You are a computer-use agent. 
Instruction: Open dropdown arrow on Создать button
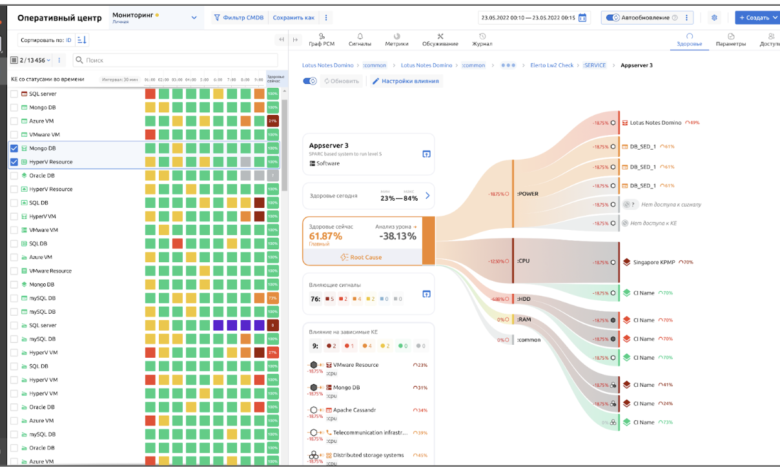coord(775,17)
